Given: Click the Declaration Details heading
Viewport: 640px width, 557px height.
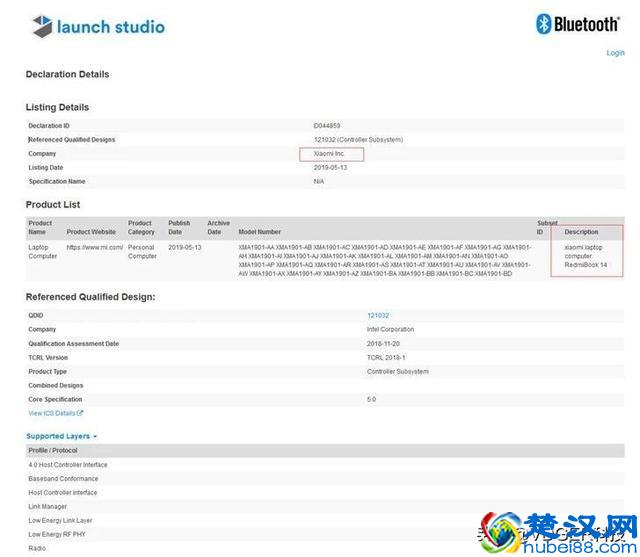Looking at the screenshot, I should (67, 74).
